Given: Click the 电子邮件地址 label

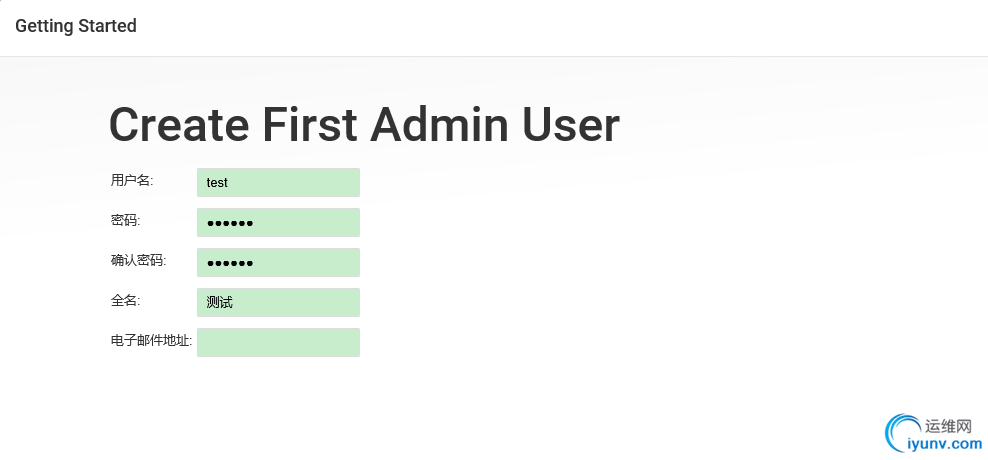Looking at the screenshot, I should [x=151, y=341].
